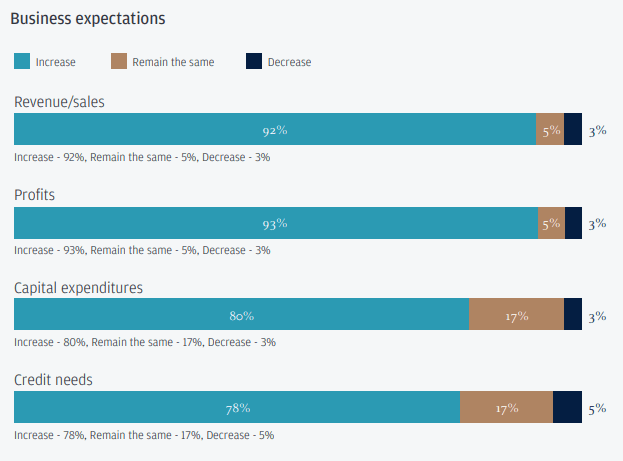Click the Capital expenditures 80% teal segment
The width and height of the screenshot is (623, 461).
[x=241, y=315]
